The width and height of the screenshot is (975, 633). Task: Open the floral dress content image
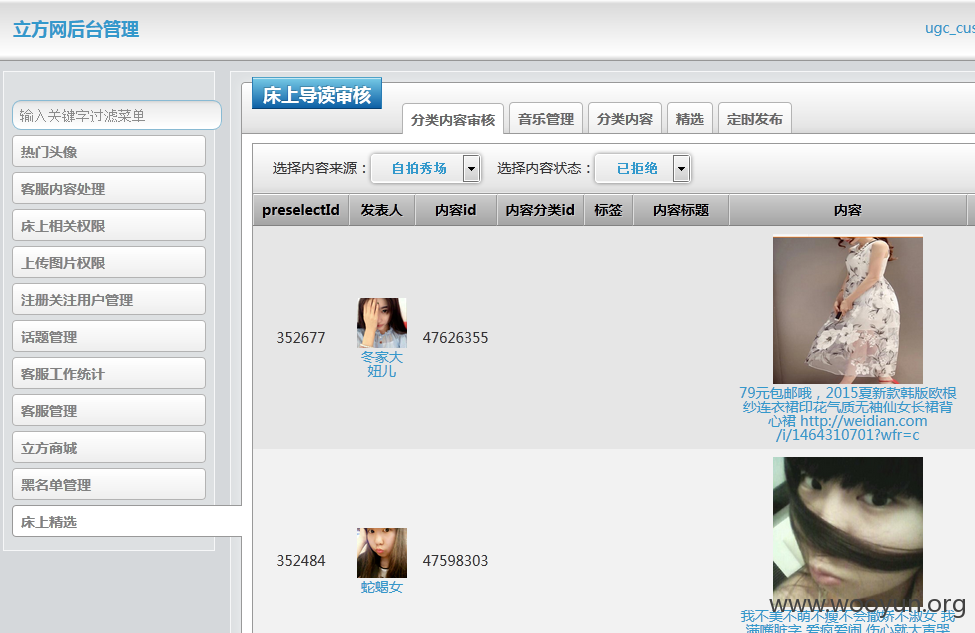tap(848, 310)
